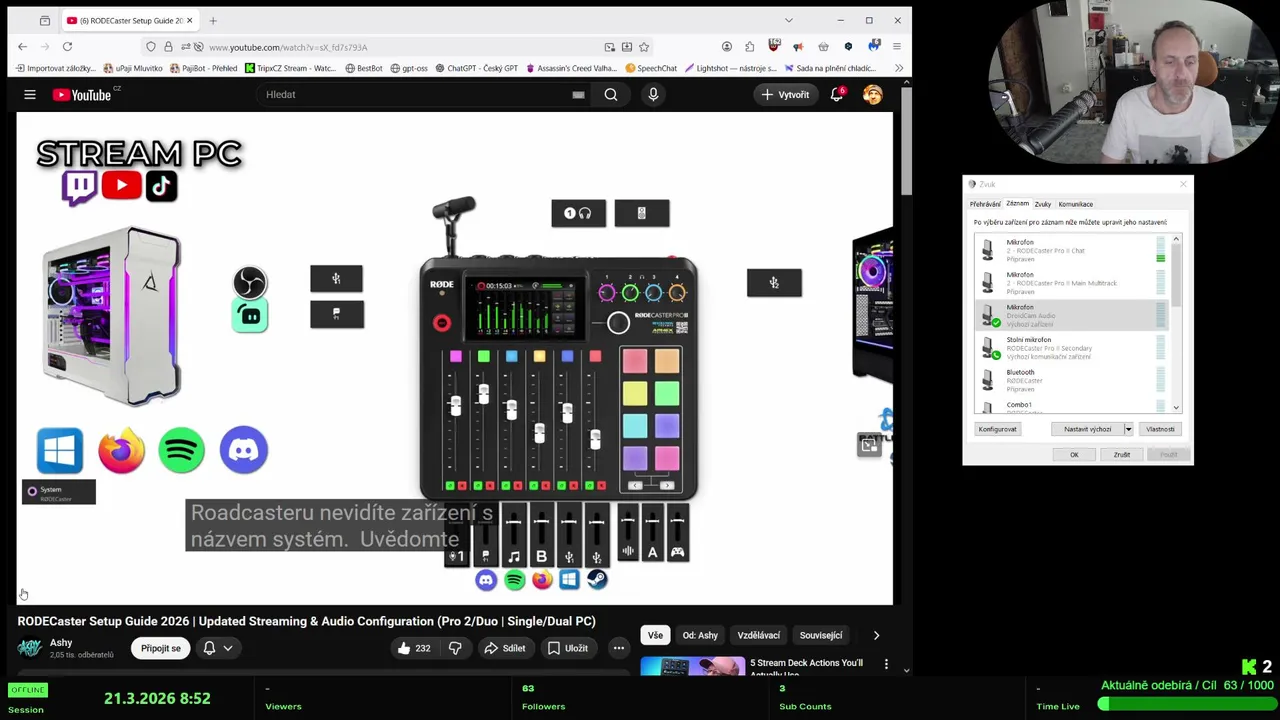Dislike the video with thumbs down

(455, 648)
